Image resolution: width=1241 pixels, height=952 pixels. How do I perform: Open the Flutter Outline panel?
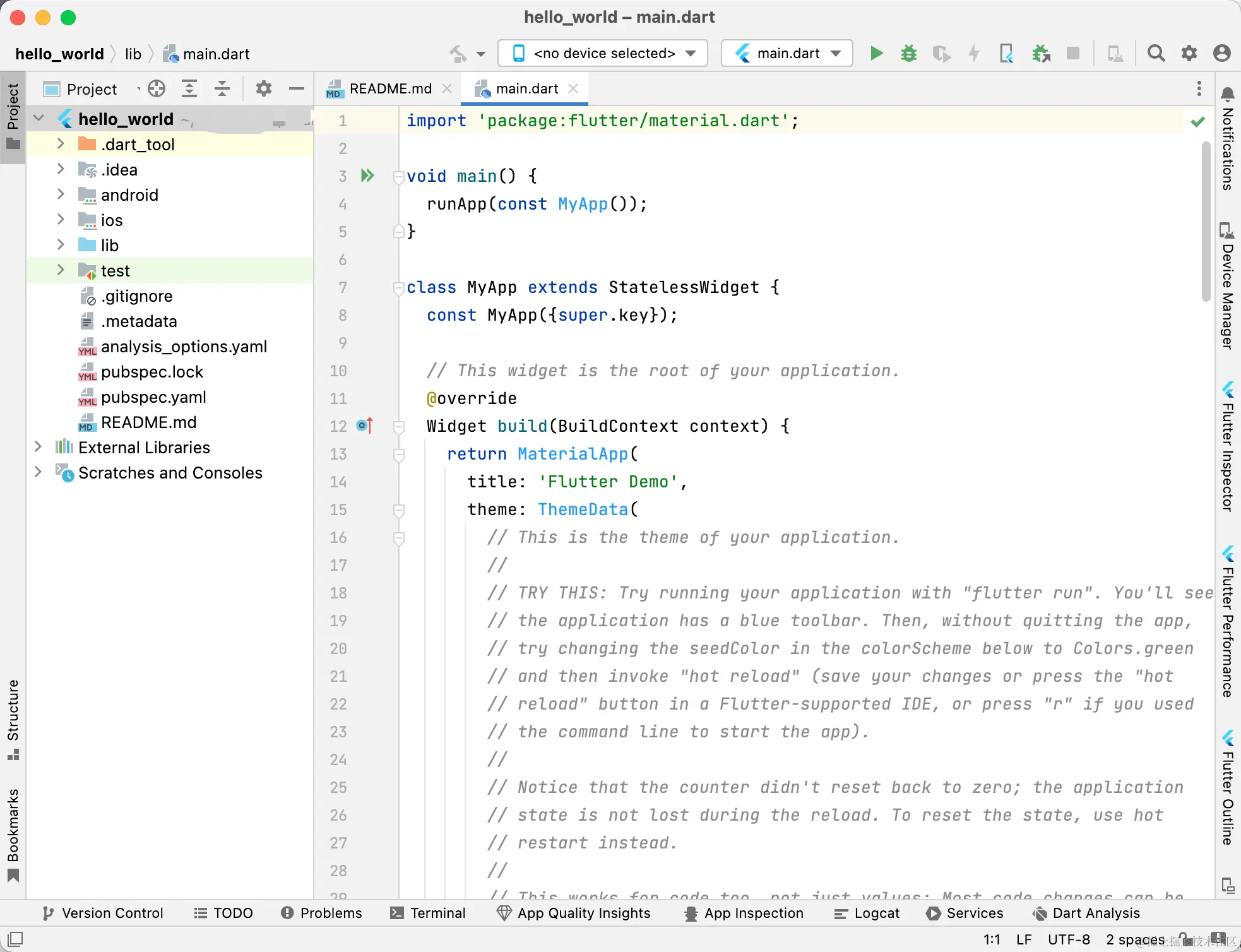(1227, 787)
